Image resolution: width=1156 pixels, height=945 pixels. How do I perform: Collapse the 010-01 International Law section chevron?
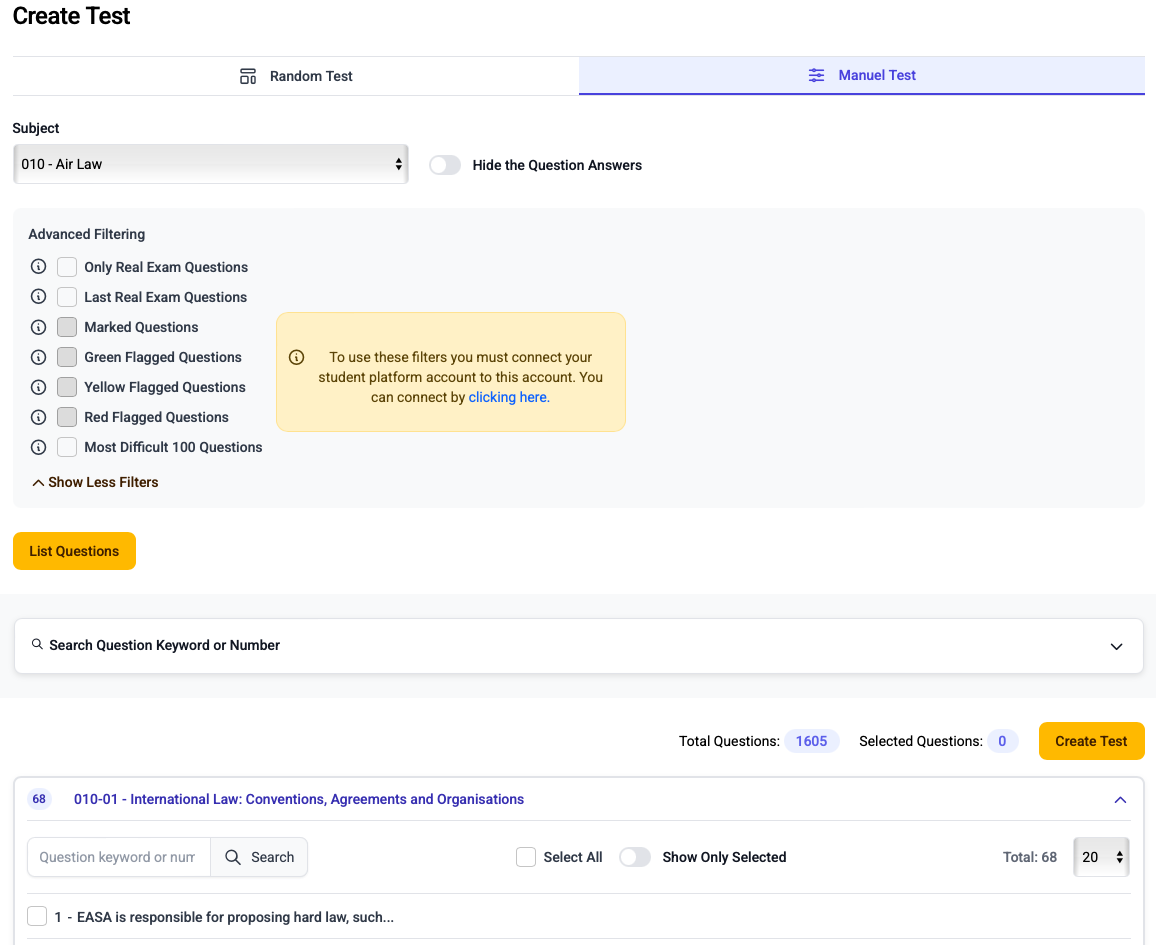pos(1120,800)
